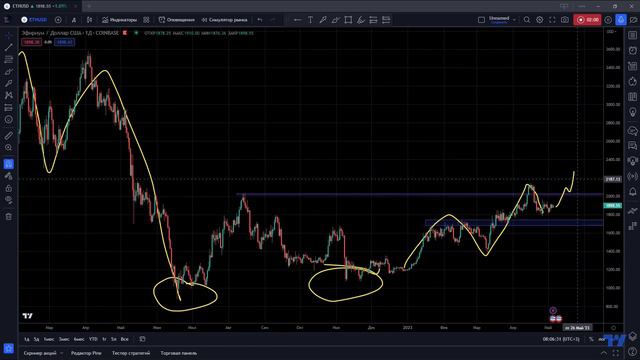640x360 pixels.
Task: Take a chart snapshot with the camera
Action: (564, 20)
